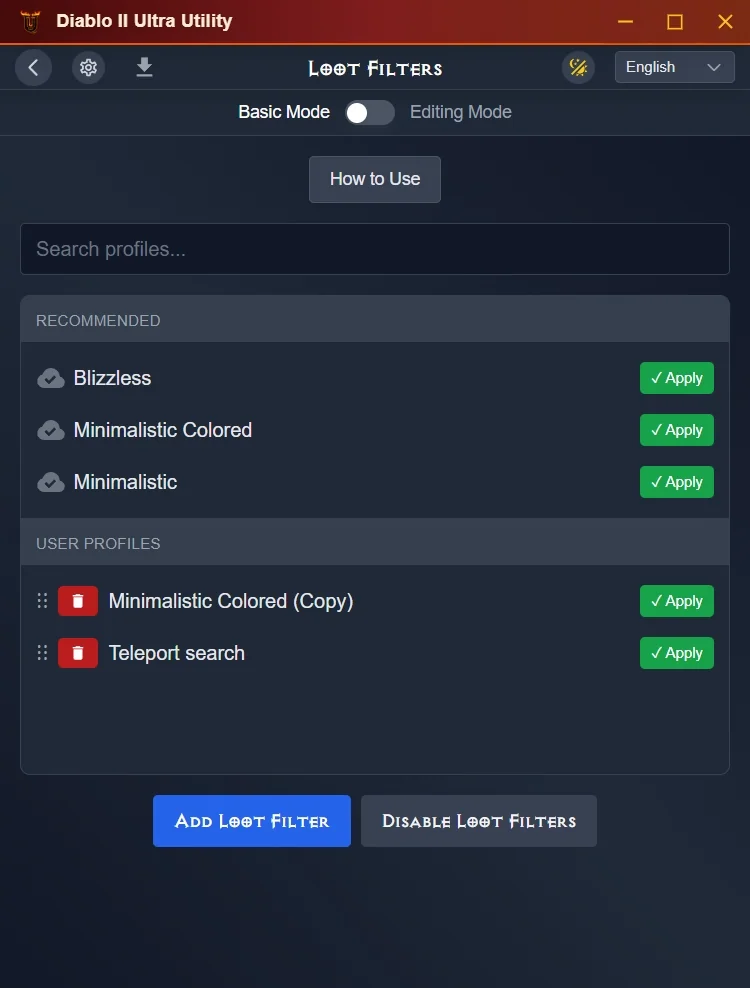
Task: Select the Minimalistic Colored (Copy) name
Action: coord(231,601)
